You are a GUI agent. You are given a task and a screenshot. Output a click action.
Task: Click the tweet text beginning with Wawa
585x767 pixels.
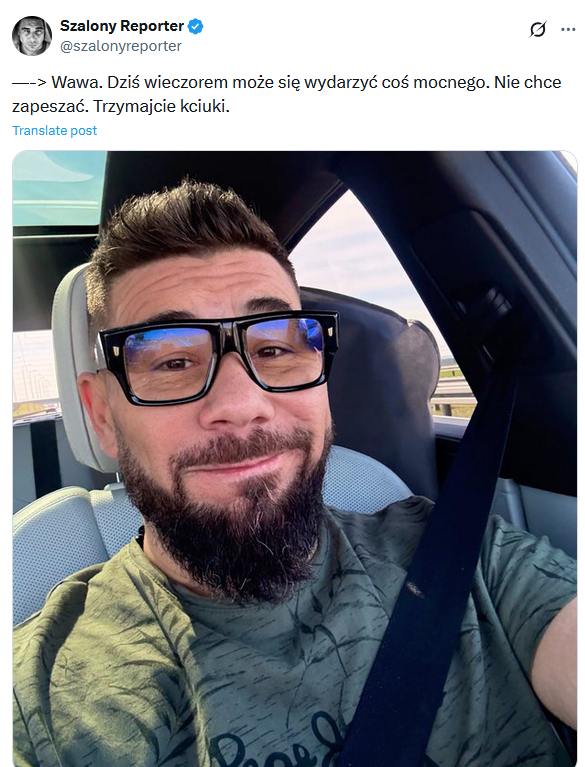(287, 94)
